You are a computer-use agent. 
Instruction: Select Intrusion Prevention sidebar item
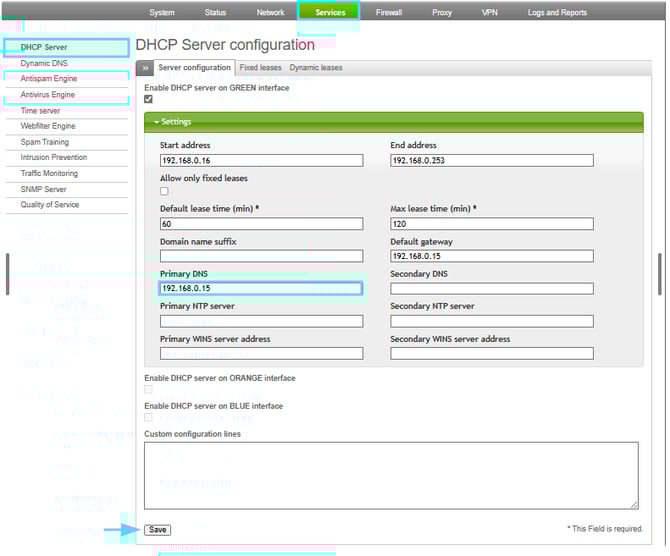[54, 157]
